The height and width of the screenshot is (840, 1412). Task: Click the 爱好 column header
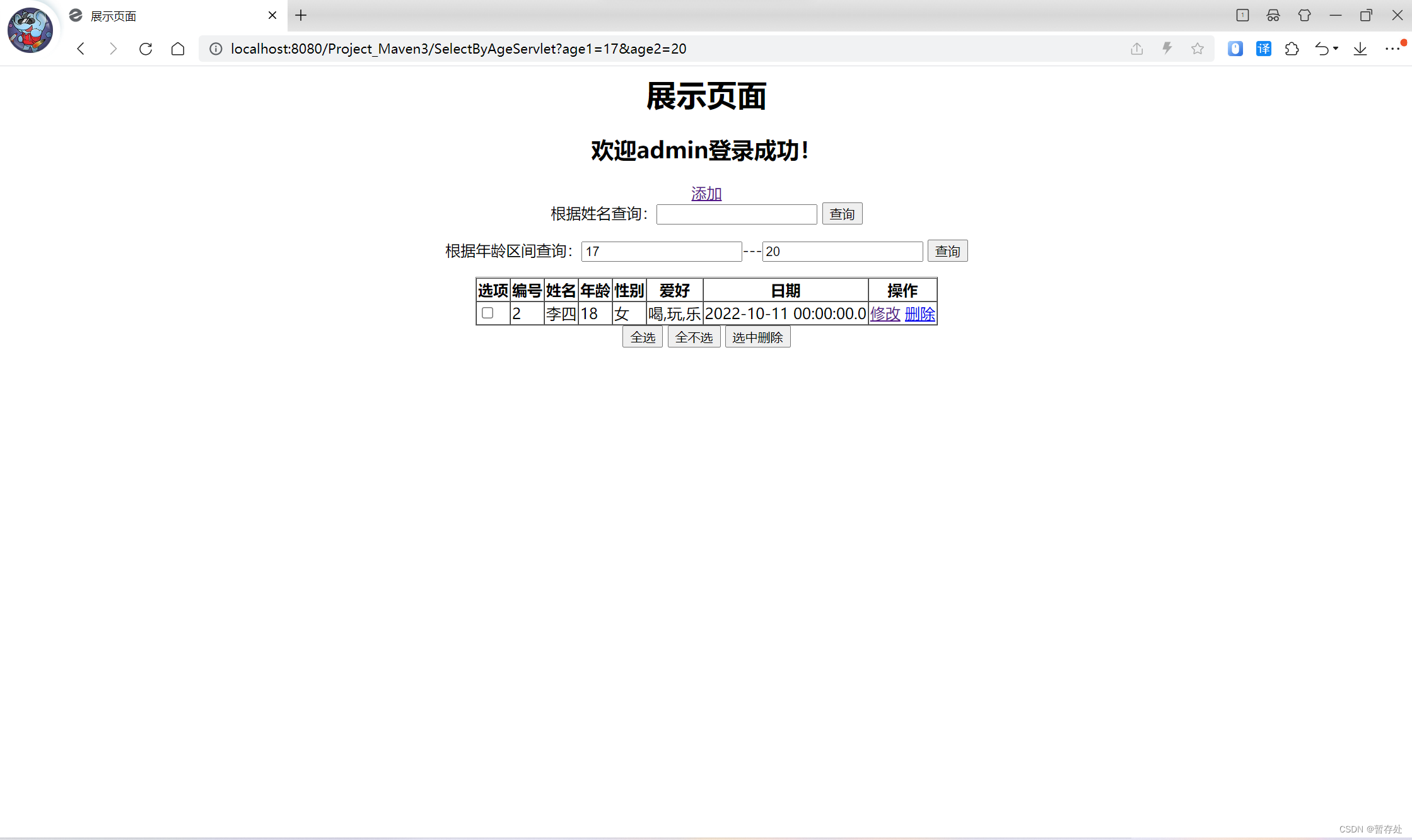(x=675, y=290)
